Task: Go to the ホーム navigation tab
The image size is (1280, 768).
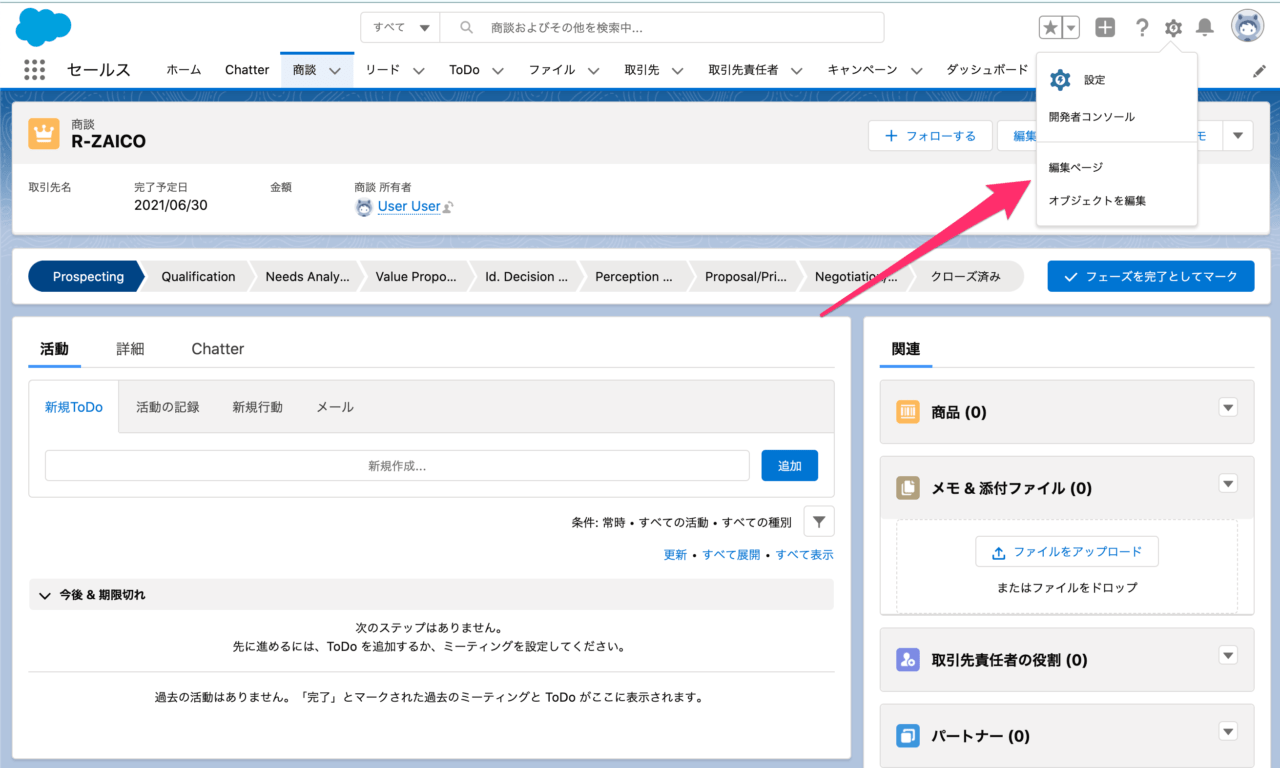Action: pyautogui.click(x=183, y=70)
